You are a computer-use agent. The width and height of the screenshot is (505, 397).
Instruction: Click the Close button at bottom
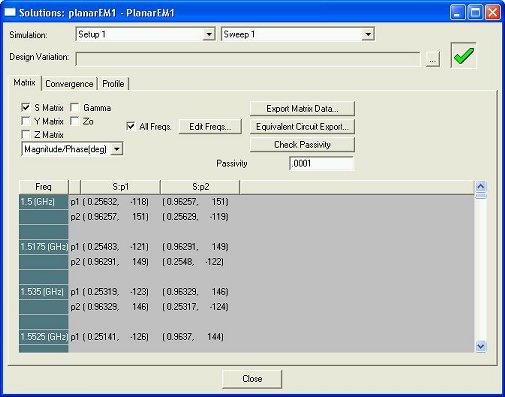coord(252,379)
